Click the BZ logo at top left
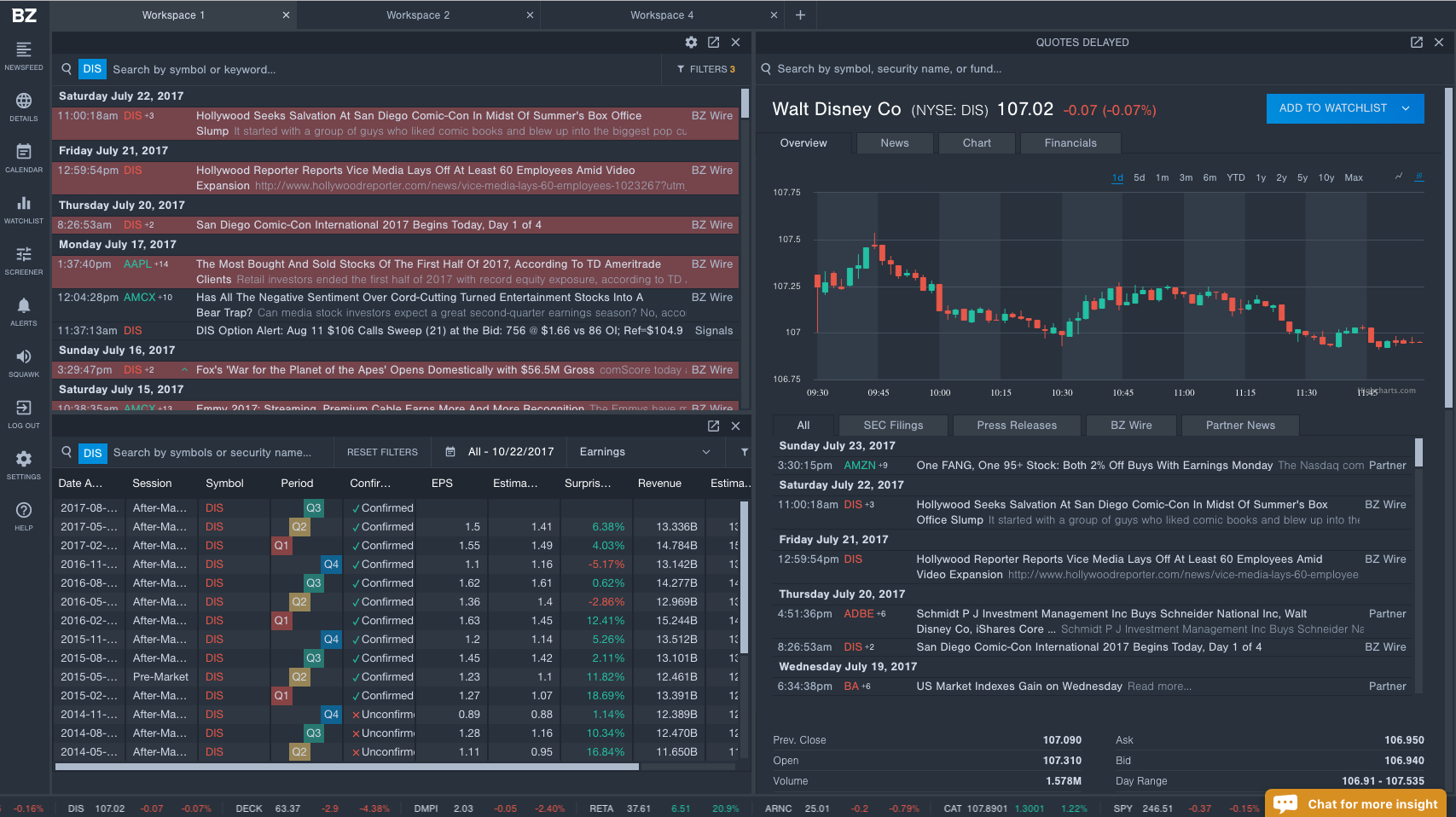Screen dimensions: 1456x817 [x=24, y=15]
